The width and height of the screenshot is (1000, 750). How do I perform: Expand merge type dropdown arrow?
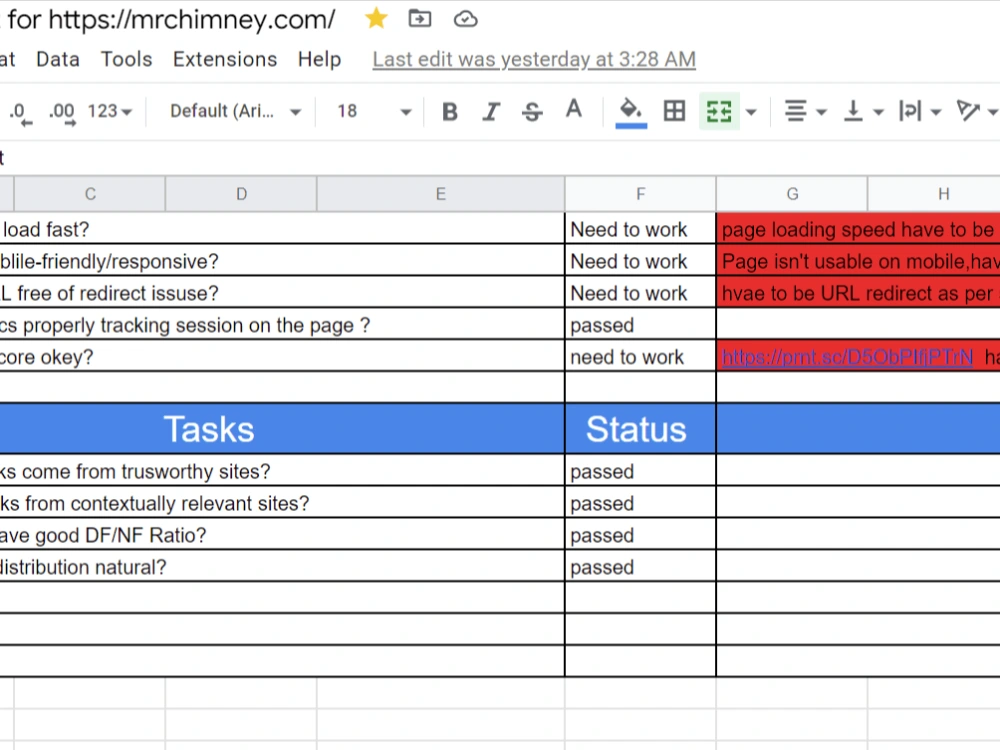(751, 112)
